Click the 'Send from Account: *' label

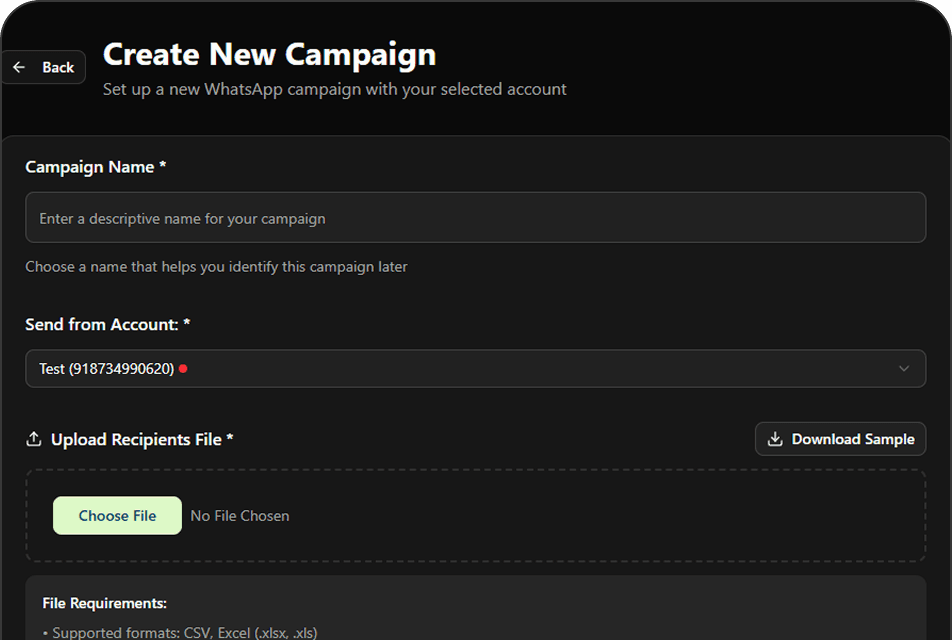[x=107, y=324]
